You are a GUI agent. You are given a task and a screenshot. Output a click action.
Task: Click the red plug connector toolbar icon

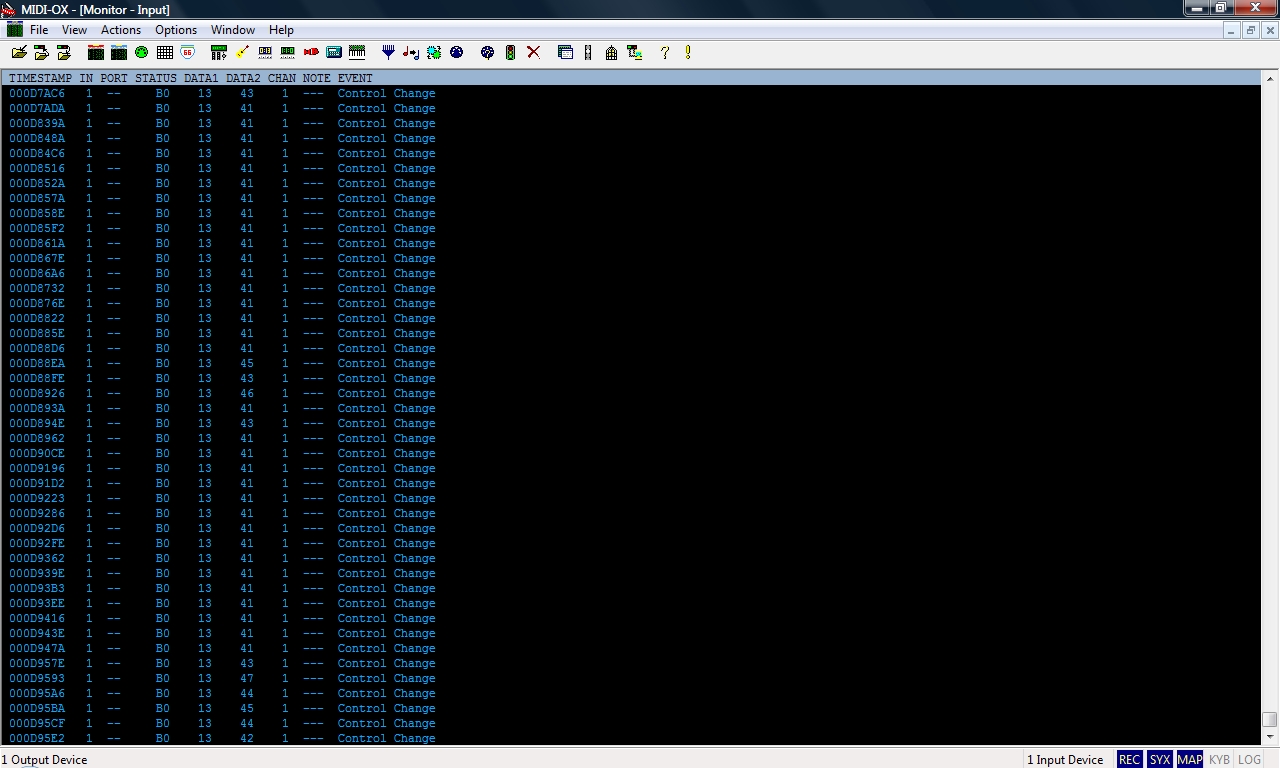click(311, 52)
